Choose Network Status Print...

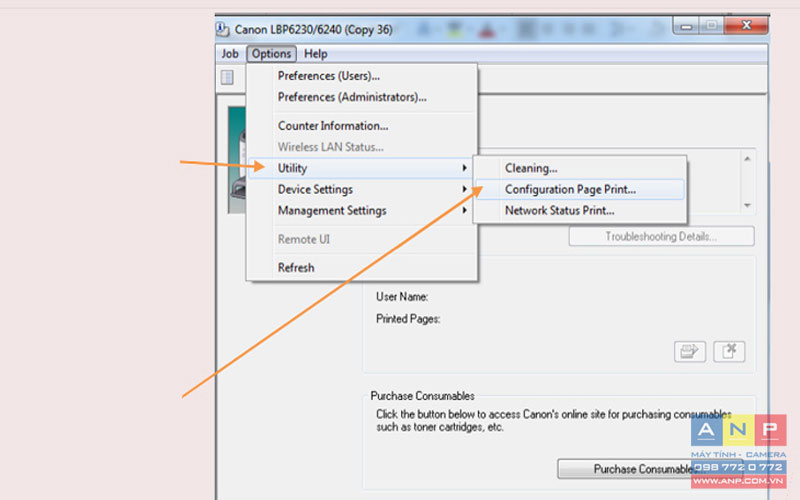point(580,211)
